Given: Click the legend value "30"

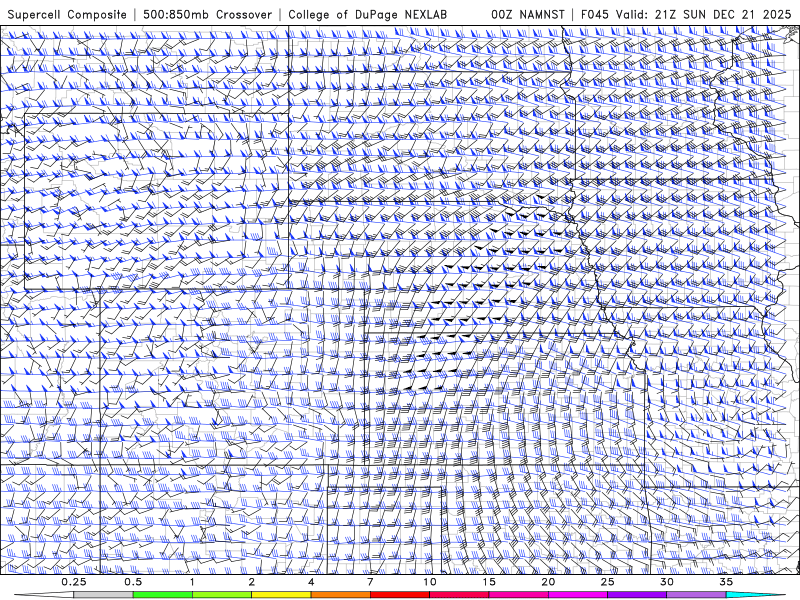Looking at the screenshot, I should (666, 582).
